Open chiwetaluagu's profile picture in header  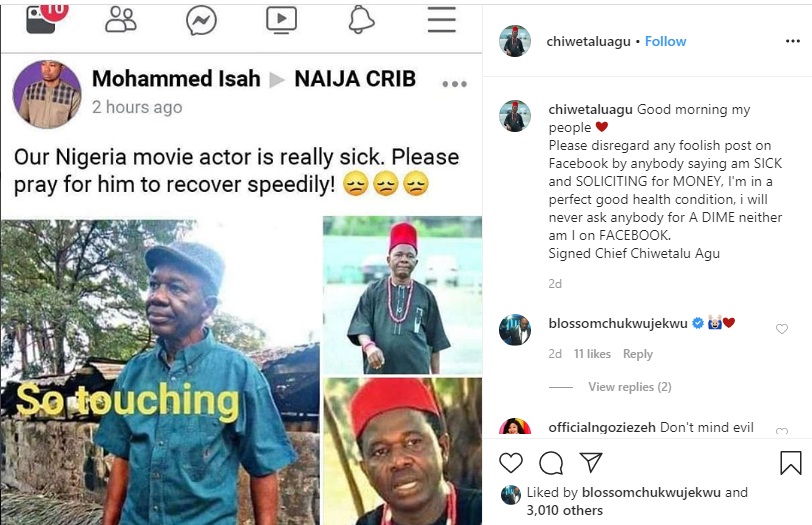pyautogui.click(x=515, y=41)
